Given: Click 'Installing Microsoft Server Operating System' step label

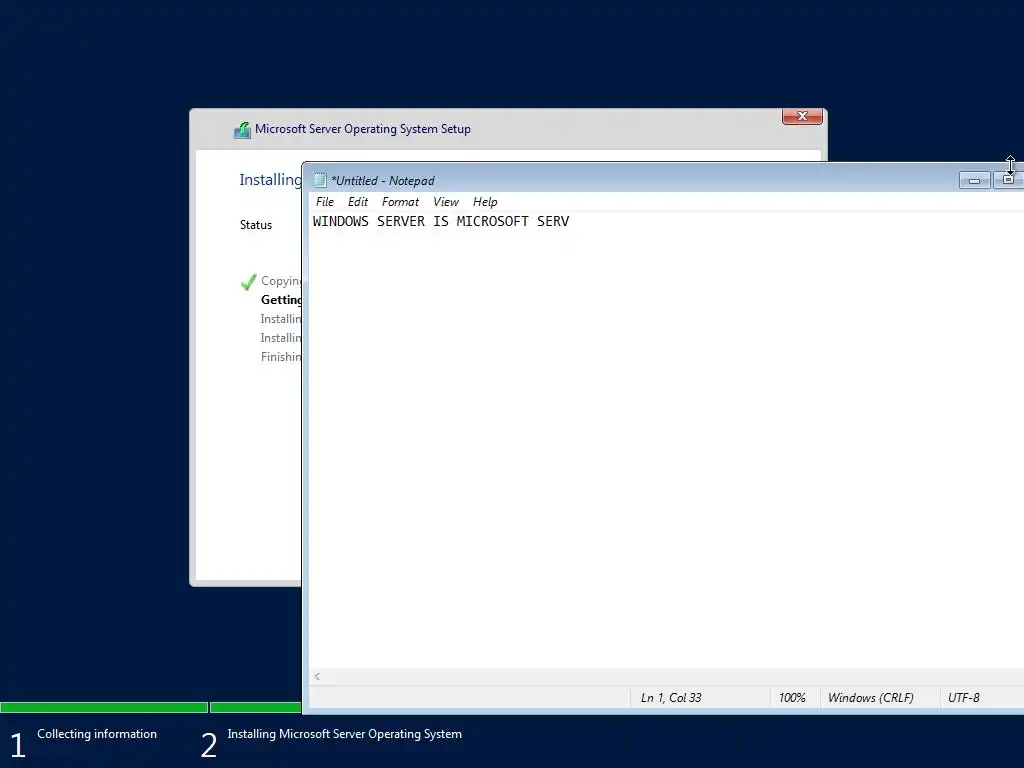Looking at the screenshot, I should tap(345, 734).
